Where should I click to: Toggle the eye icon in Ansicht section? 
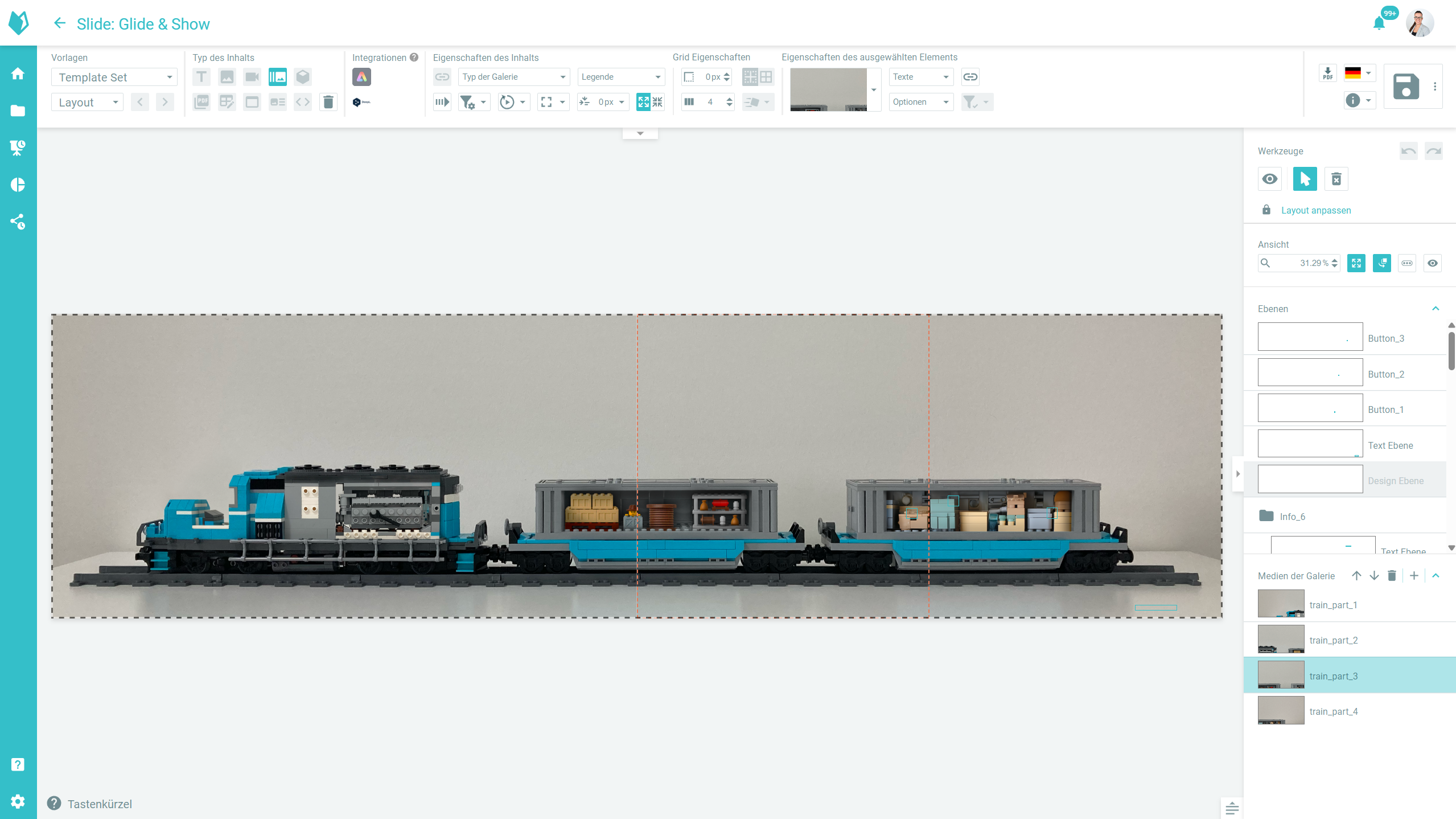pyautogui.click(x=1432, y=263)
